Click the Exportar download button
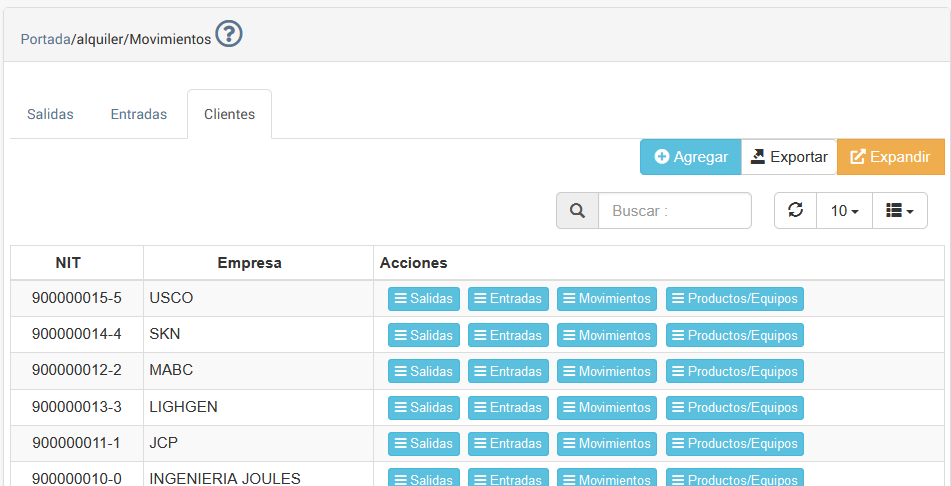Image resolution: width=951 pixels, height=486 pixels. coord(789,157)
